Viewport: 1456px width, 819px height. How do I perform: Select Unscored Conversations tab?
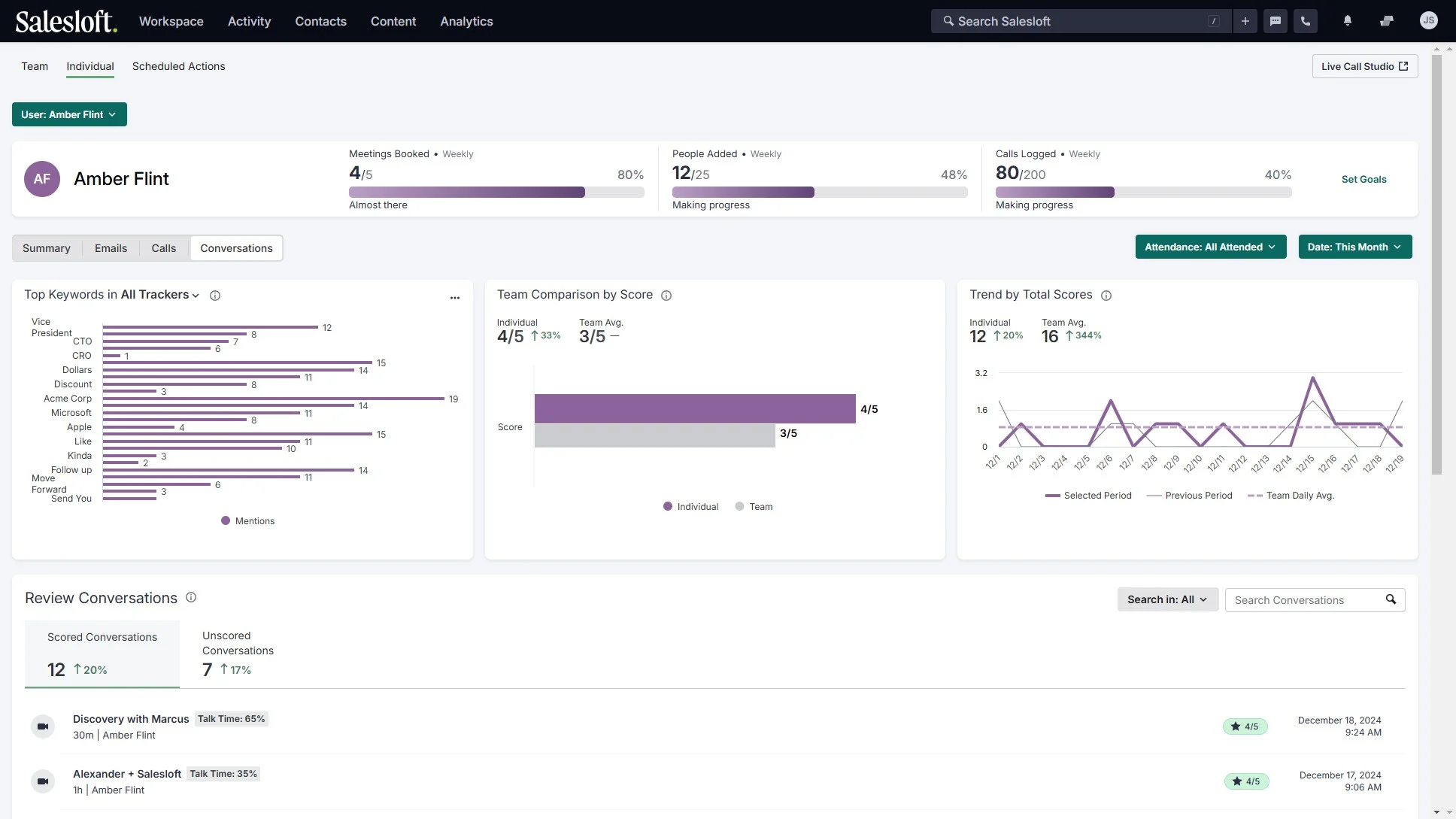(238, 654)
